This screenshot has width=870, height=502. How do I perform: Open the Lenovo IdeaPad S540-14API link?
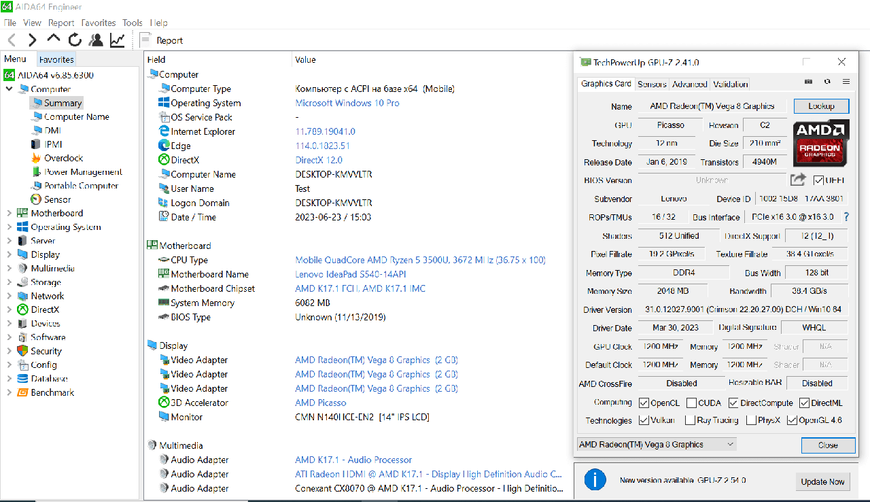tap(350, 274)
